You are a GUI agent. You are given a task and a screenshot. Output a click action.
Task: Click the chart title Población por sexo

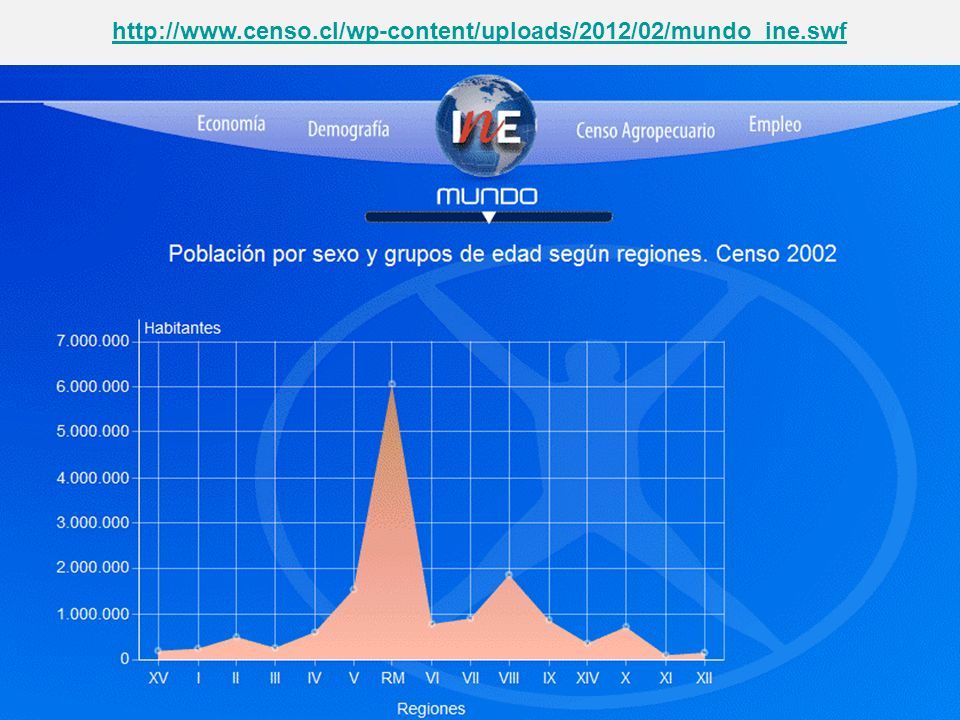click(x=502, y=253)
